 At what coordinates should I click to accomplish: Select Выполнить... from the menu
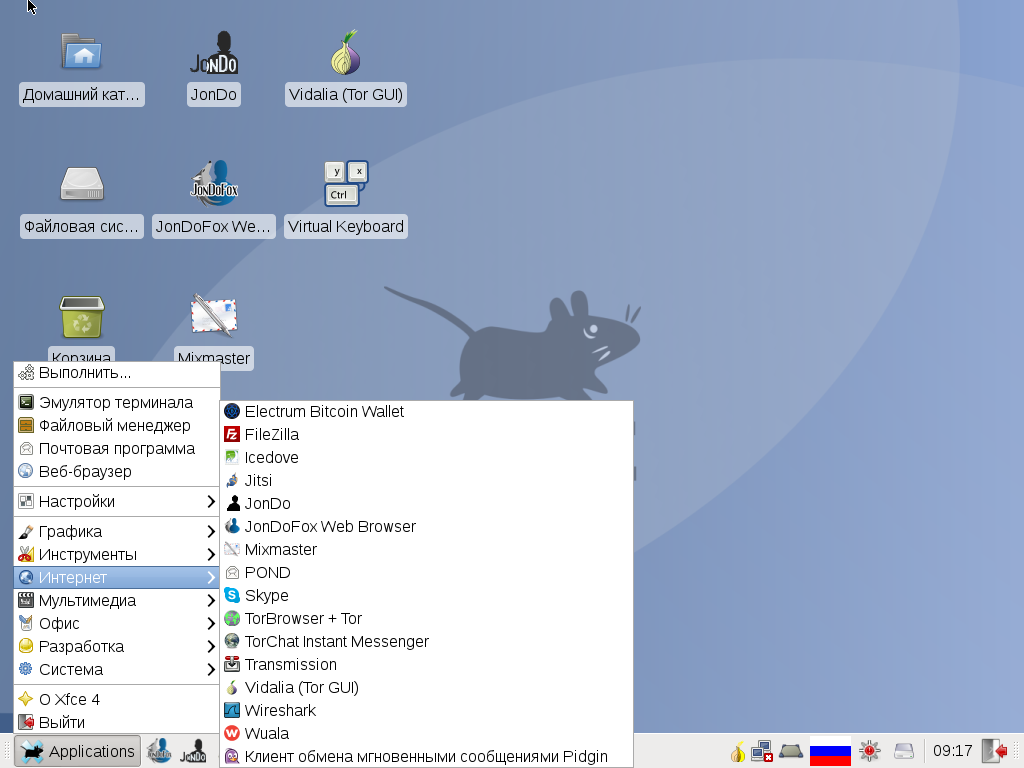click(x=117, y=373)
